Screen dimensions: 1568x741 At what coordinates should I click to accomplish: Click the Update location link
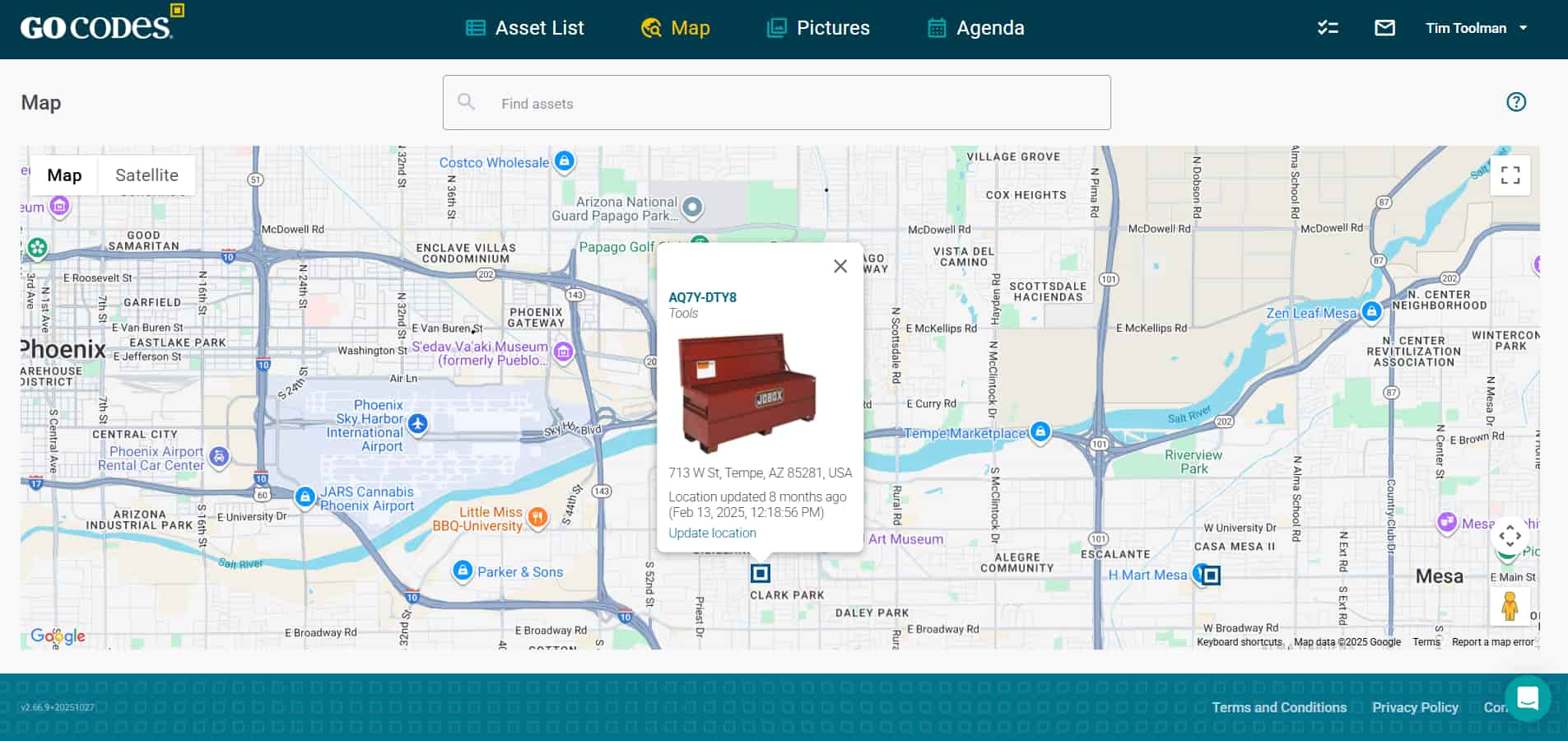coord(712,533)
